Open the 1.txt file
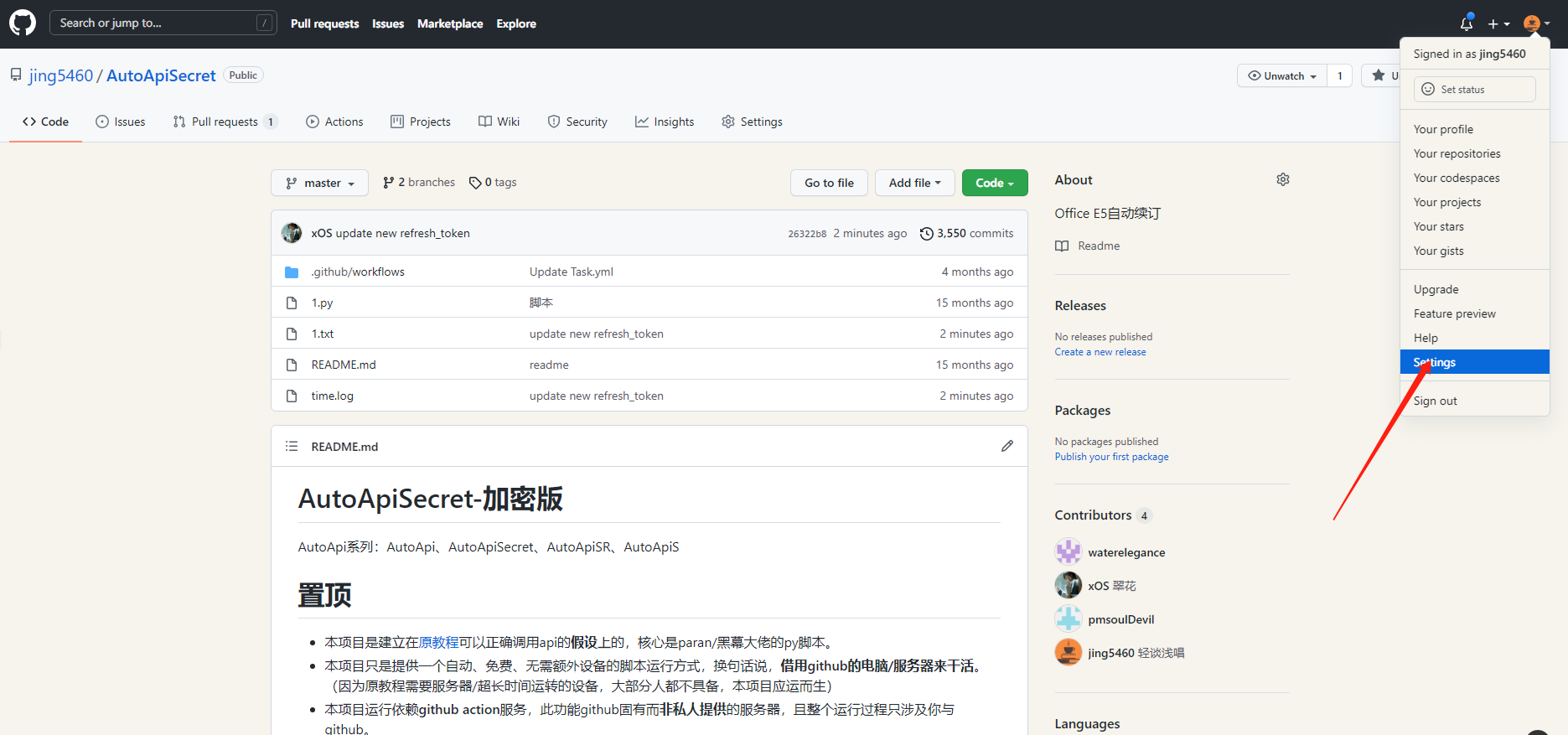 (x=323, y=334)
